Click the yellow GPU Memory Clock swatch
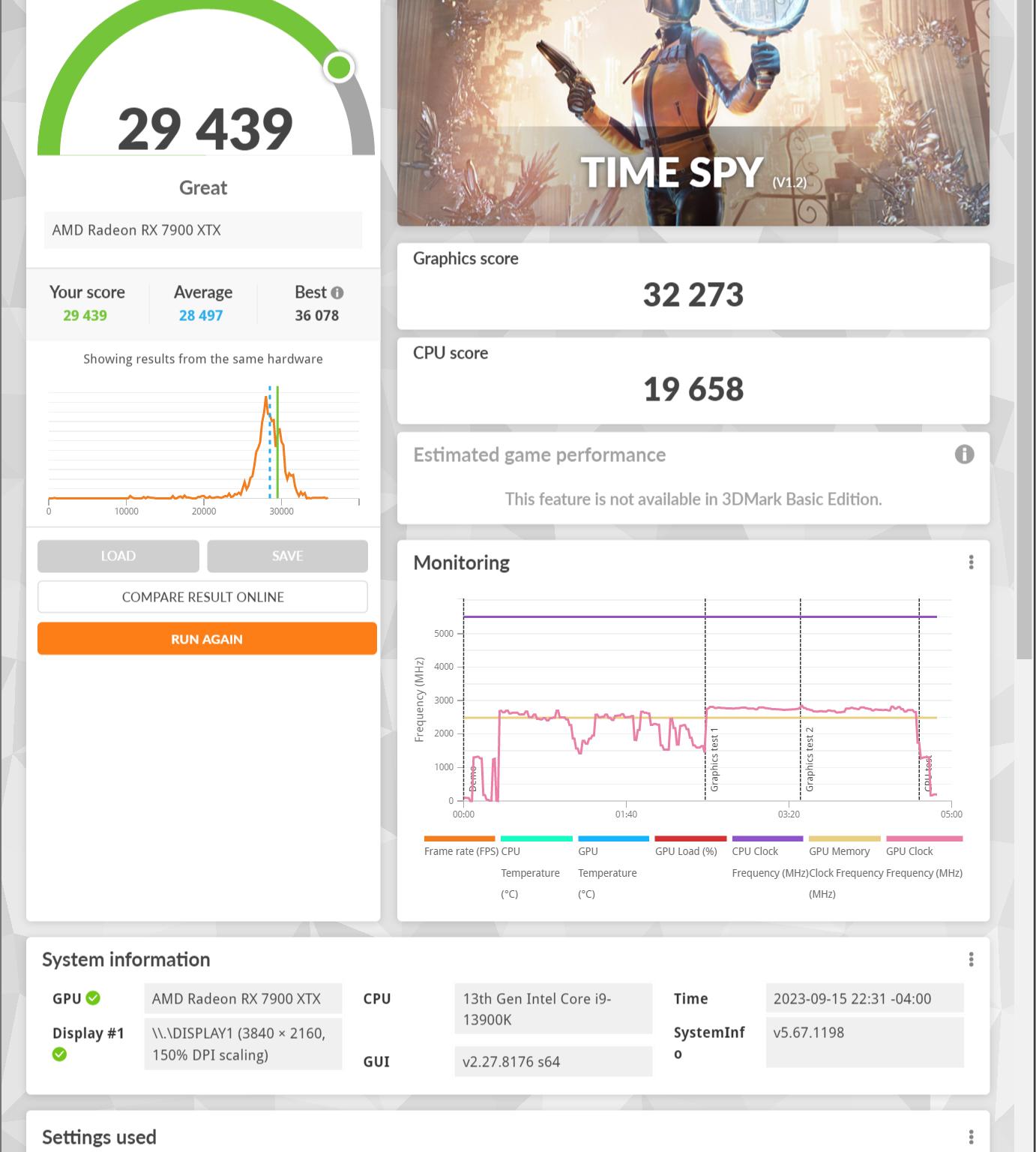The height and width of the screenshot is (1152, 1036). tap(843, 838)
